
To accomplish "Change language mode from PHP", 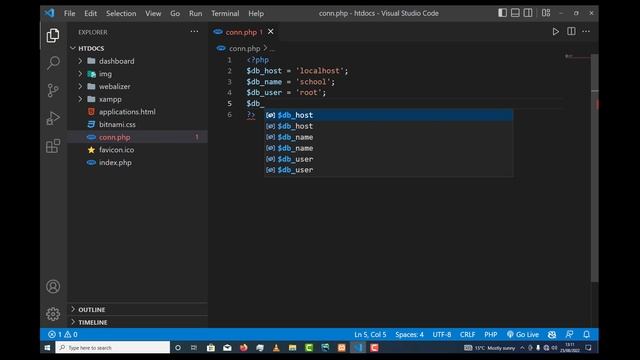I will 491,334.
